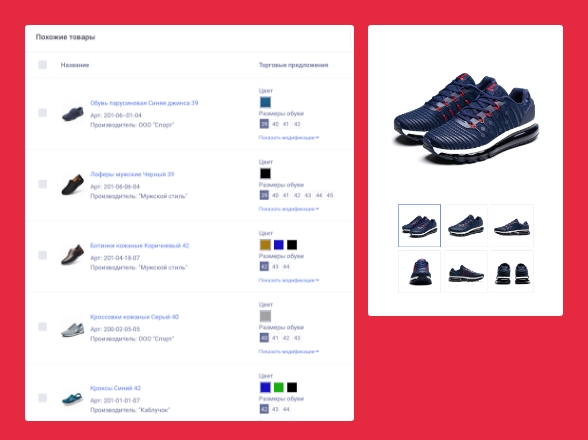The width and height of the screenshot is (588, 440).
Task: Click the black loafers product image
Action: click(73, 184)
